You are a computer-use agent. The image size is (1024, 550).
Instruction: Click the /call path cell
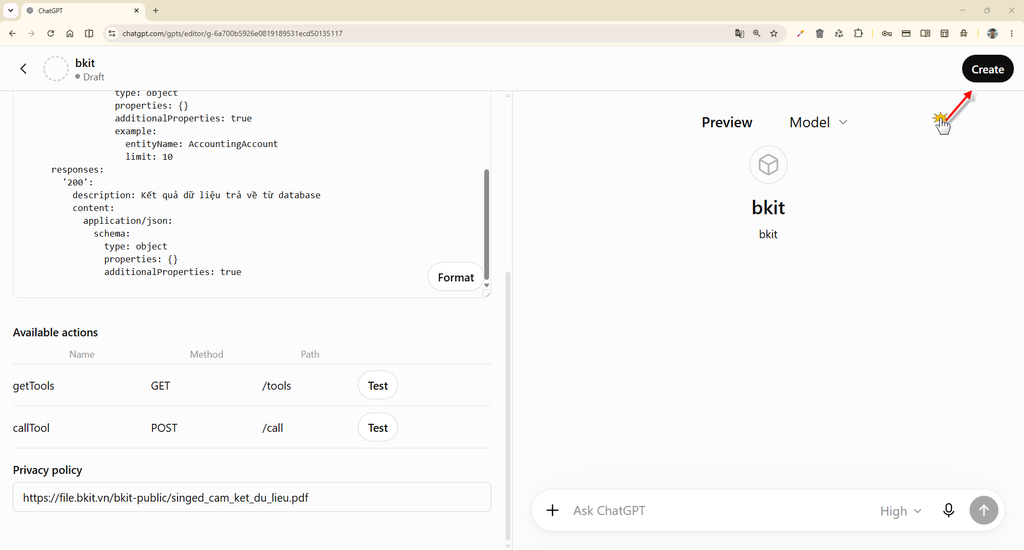[273, 427]
